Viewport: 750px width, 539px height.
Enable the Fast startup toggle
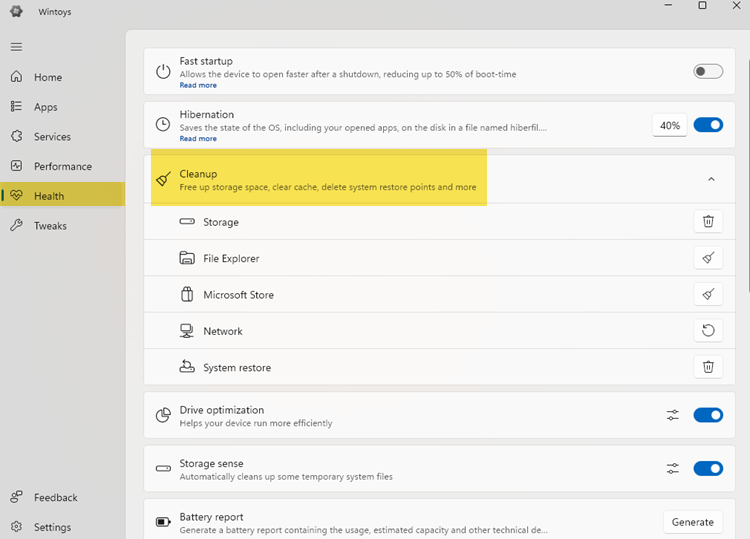[708, 71]
